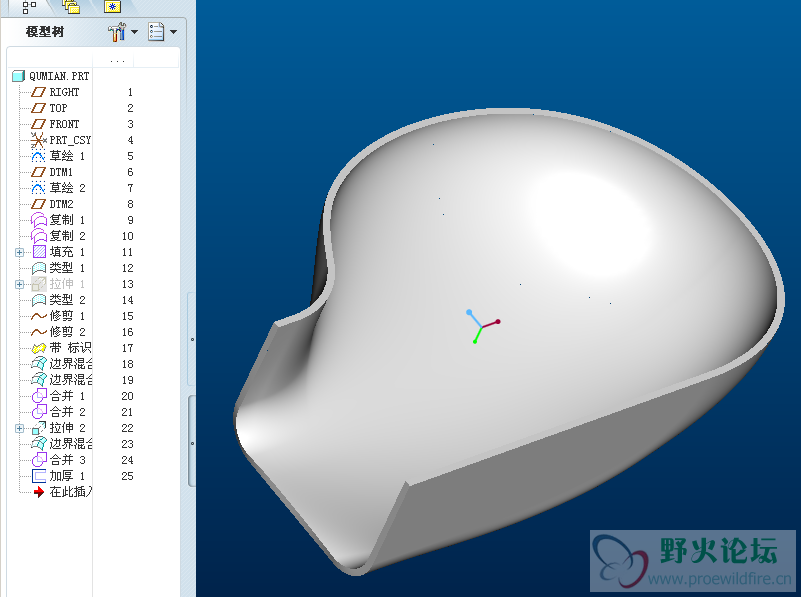Select the 修剪 1 trim feature icon
The image size is (801, 597).
point(39,316)
